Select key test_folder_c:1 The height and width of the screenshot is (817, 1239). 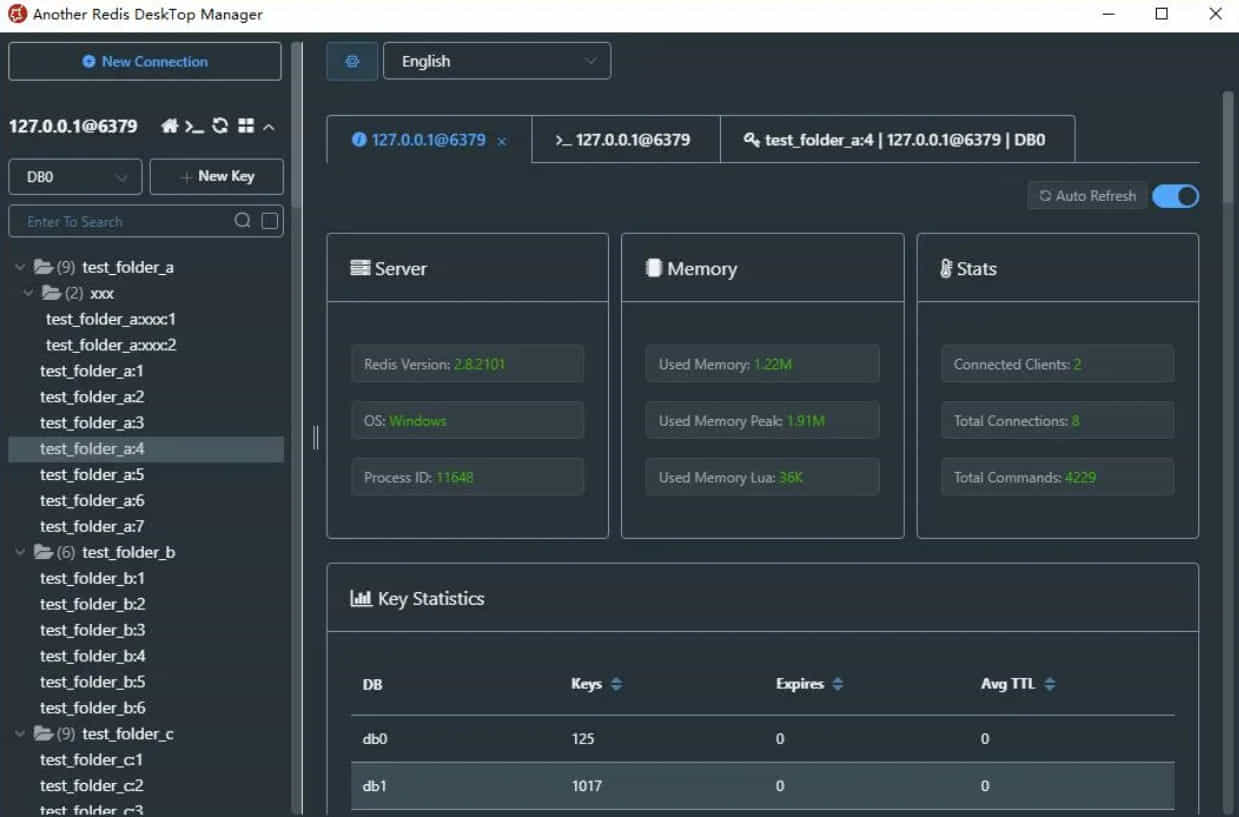92,759
